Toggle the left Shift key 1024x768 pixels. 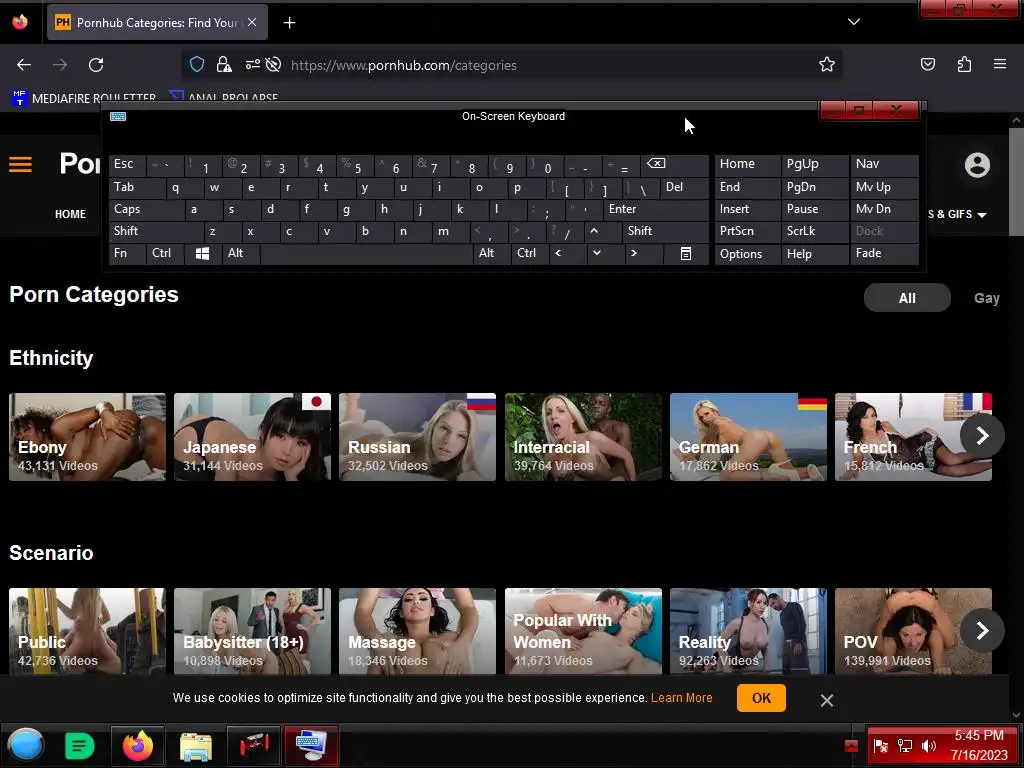156,231
